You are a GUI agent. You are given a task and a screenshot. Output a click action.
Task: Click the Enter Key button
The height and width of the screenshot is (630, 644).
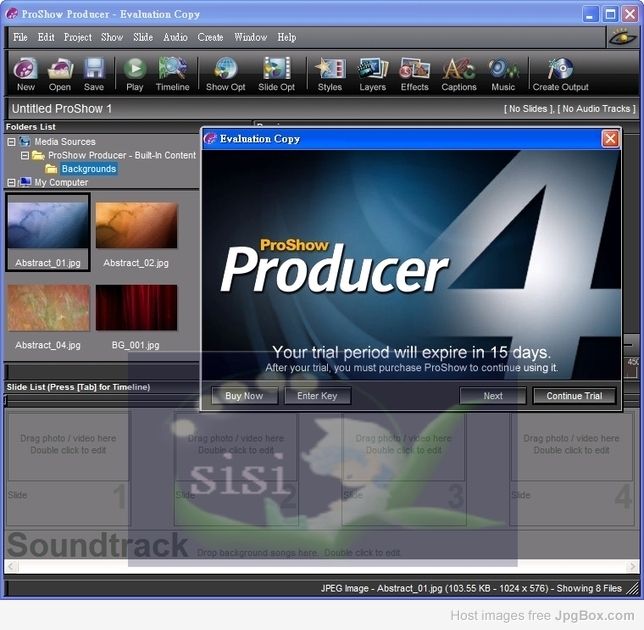coord(317,396)
